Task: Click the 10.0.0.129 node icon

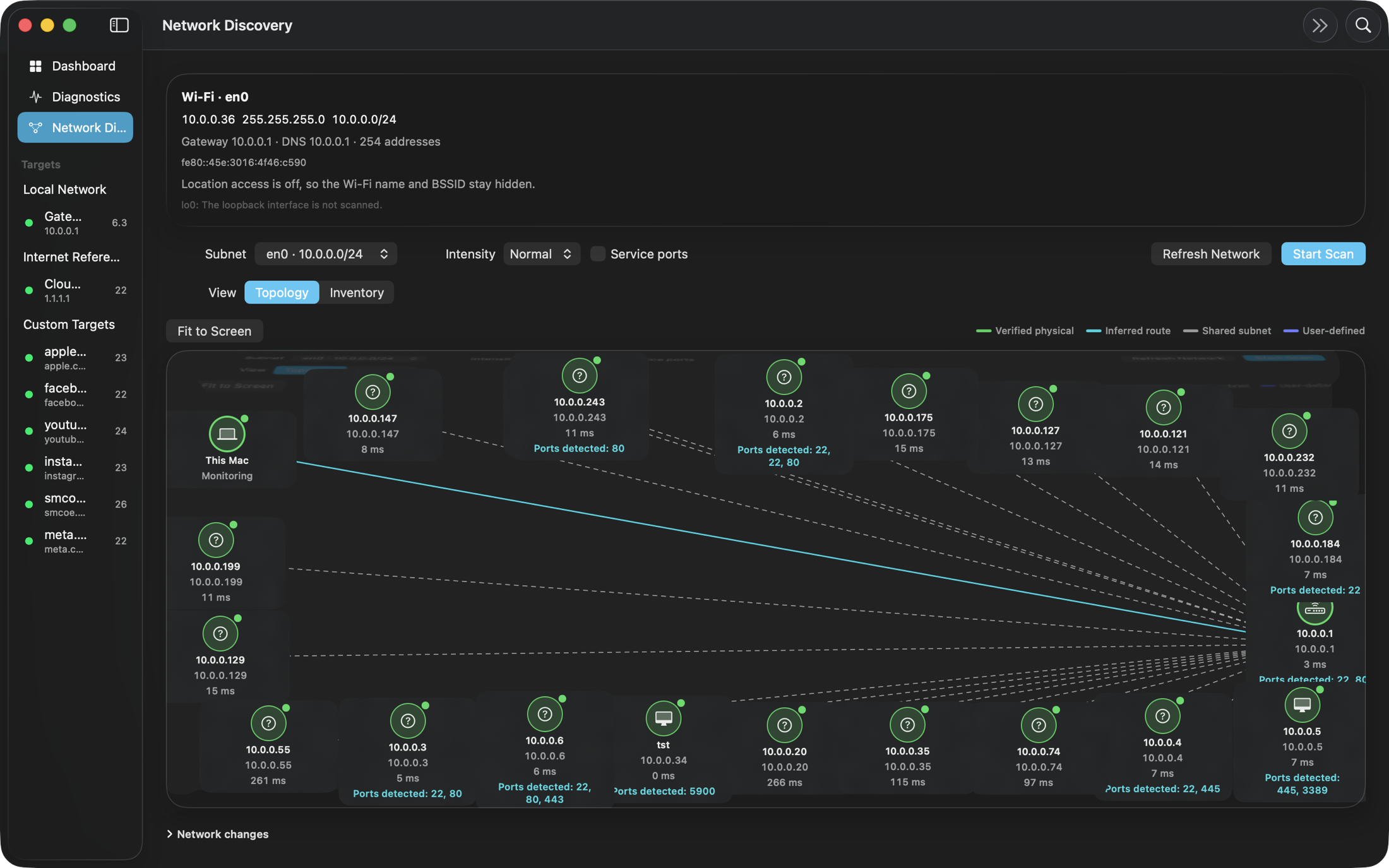Action: coord(220,633)
